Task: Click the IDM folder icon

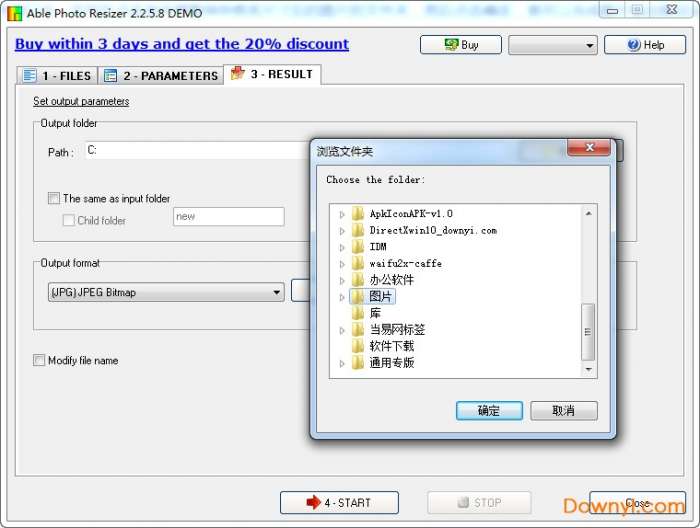Action: pyautogui.click(x=358, y=247)
